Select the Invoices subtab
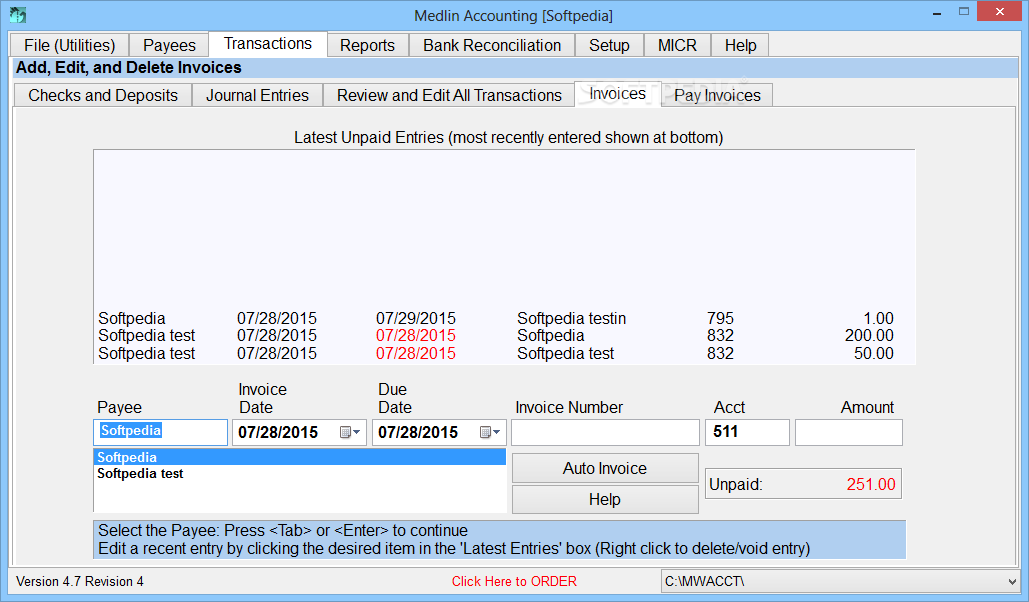The image size is (1029, 602). point(618,94)
